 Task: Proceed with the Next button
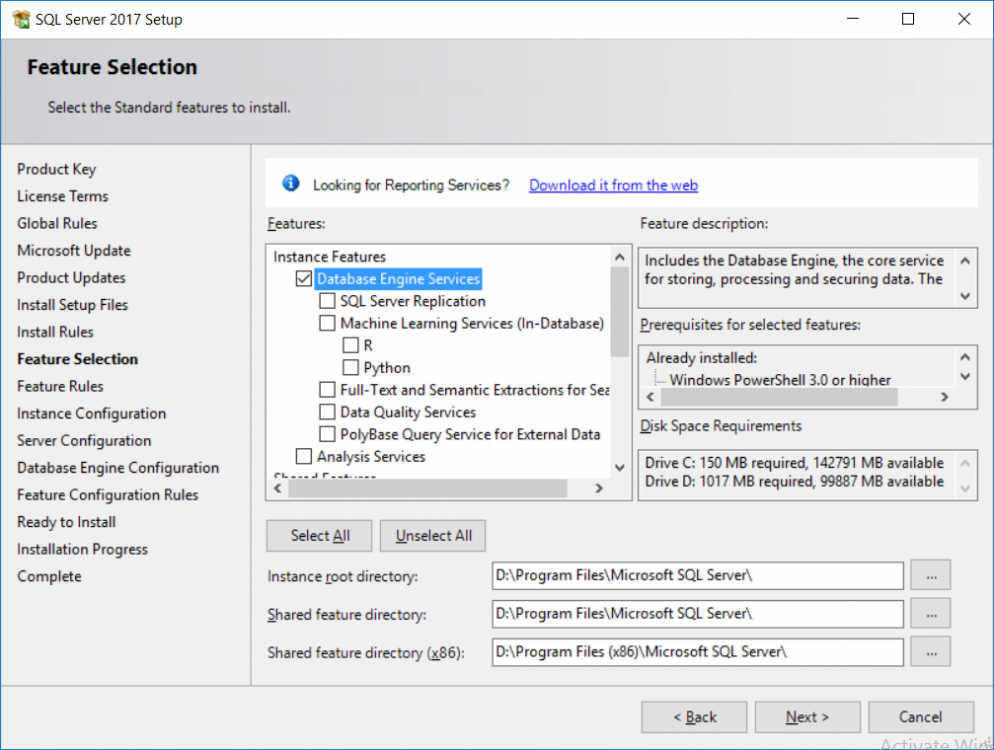[x=808, y=717]
